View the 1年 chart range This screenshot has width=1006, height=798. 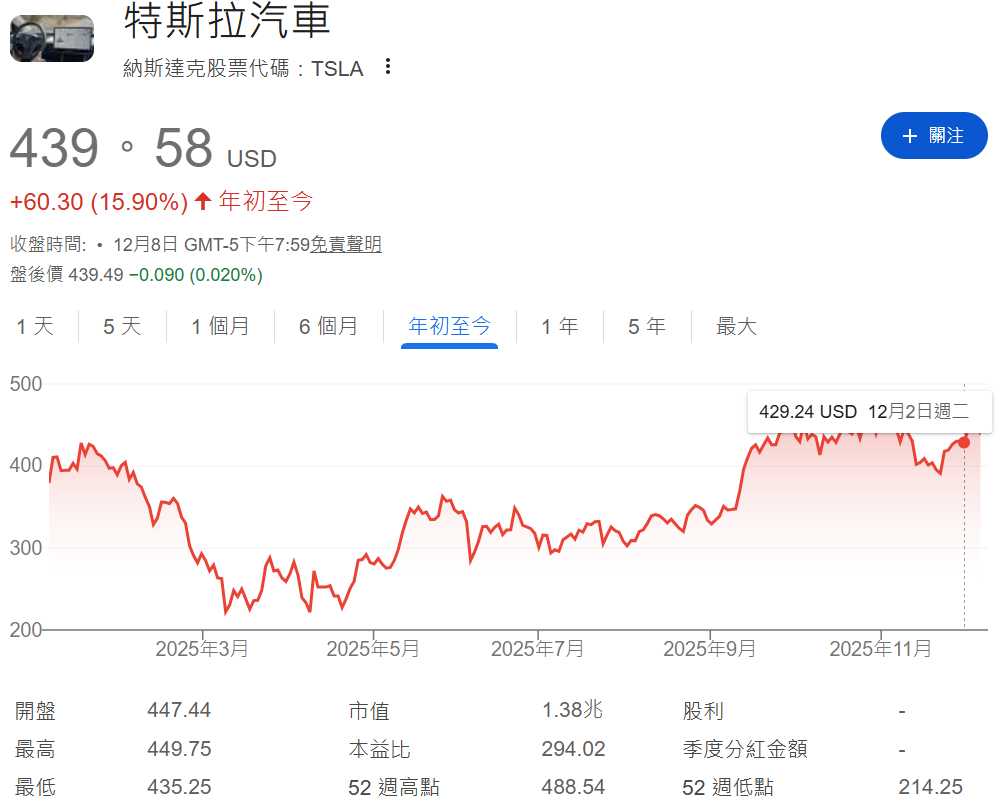560,326
